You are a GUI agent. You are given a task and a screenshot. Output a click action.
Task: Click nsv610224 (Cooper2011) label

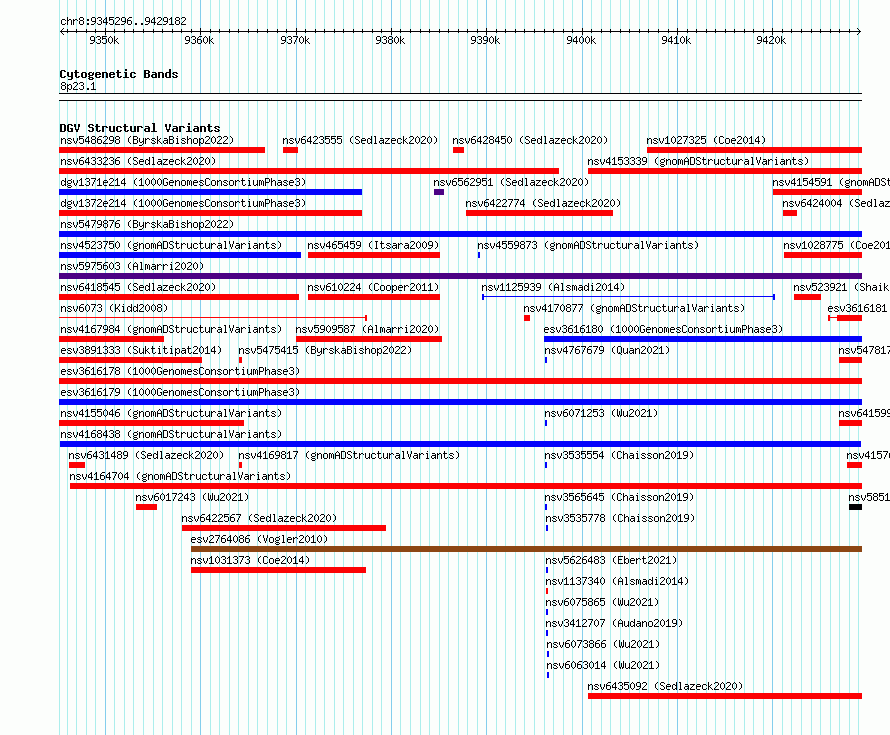point(373,287)
